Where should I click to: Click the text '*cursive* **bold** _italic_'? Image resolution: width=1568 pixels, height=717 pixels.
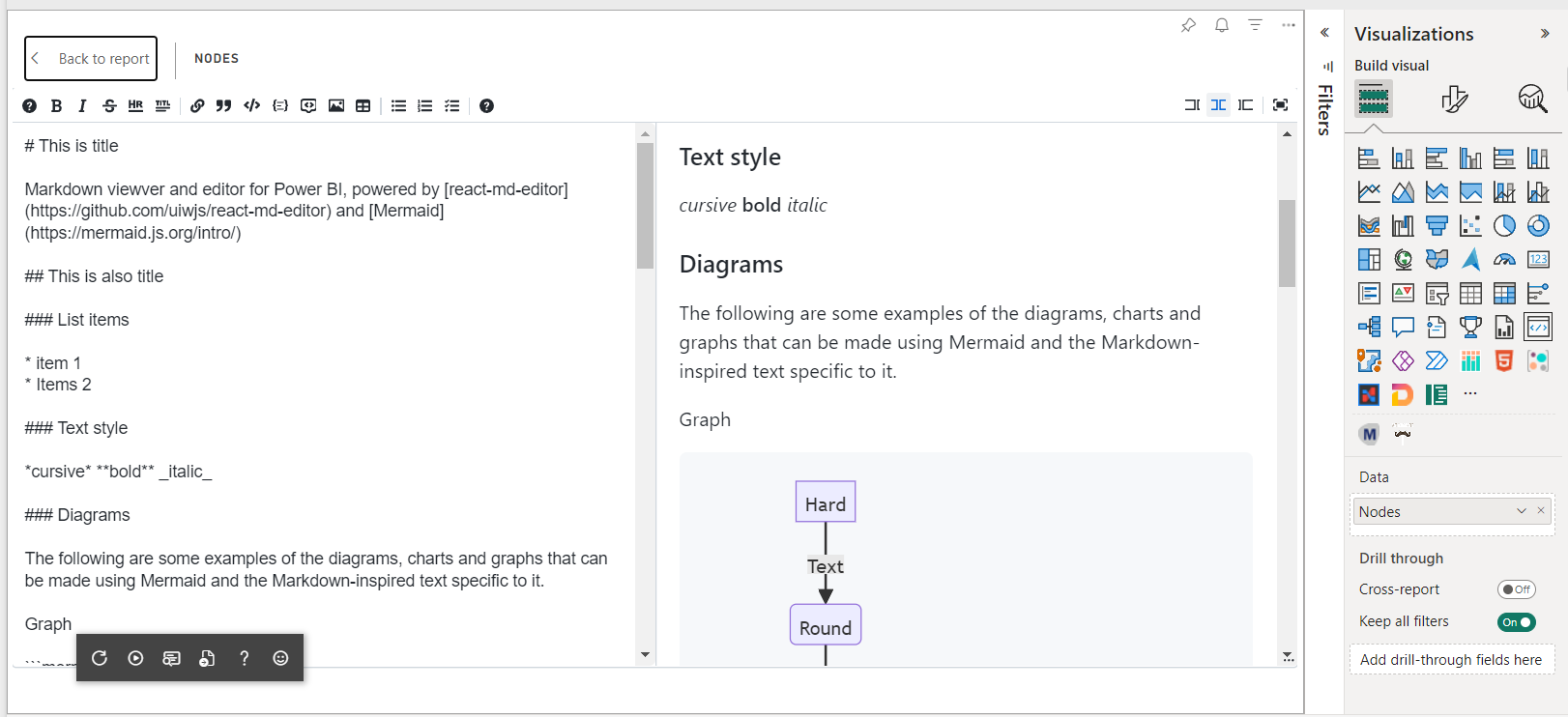[x=118, y=472]
